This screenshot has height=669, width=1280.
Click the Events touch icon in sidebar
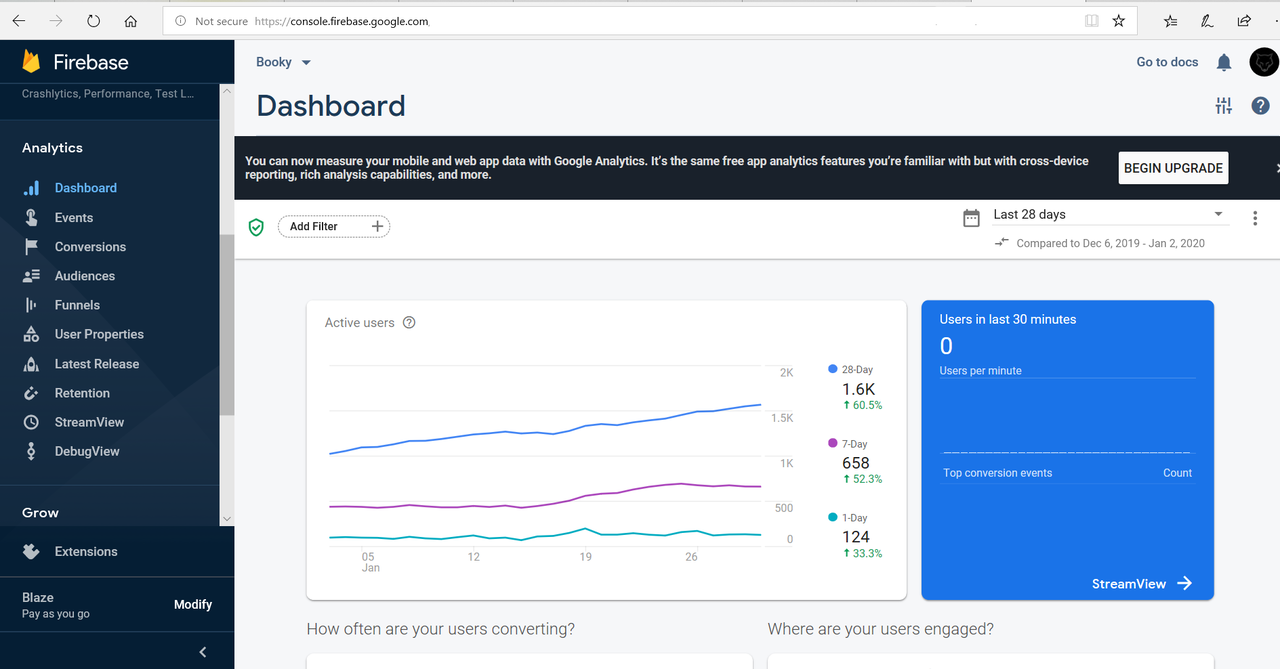coord(31,218)
